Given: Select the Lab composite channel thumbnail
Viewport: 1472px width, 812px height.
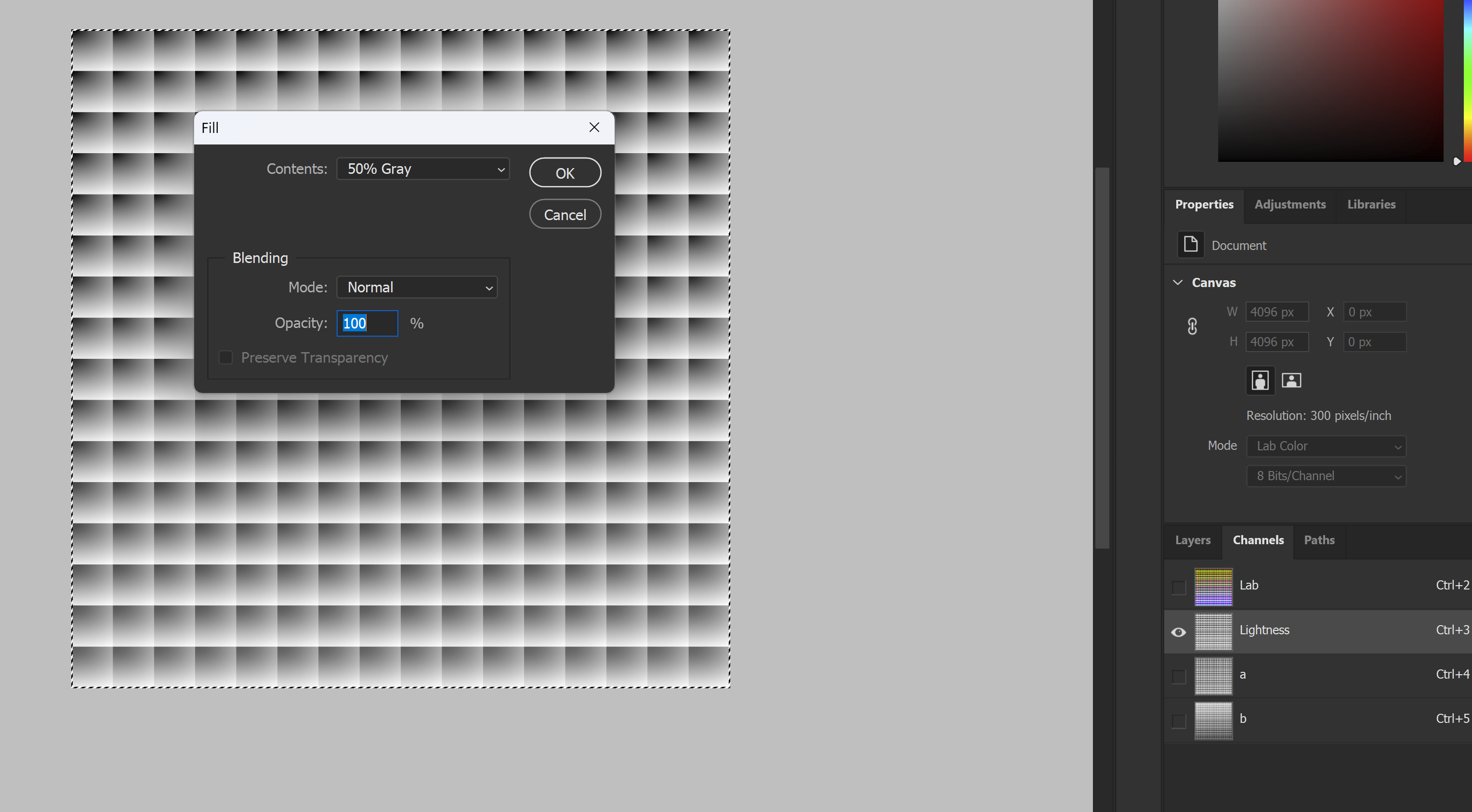Looking at the screenshot, I should point(1213,586).
